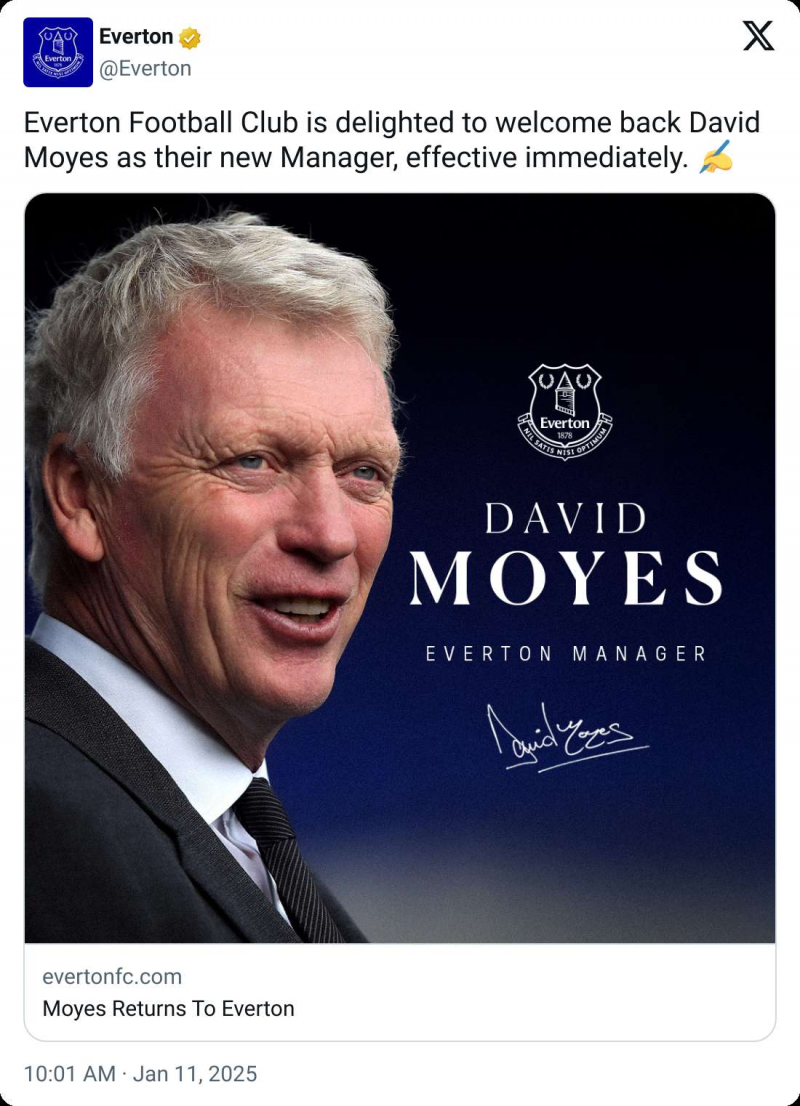Click the Jan 11, 2025 date

pos(195,1074)
